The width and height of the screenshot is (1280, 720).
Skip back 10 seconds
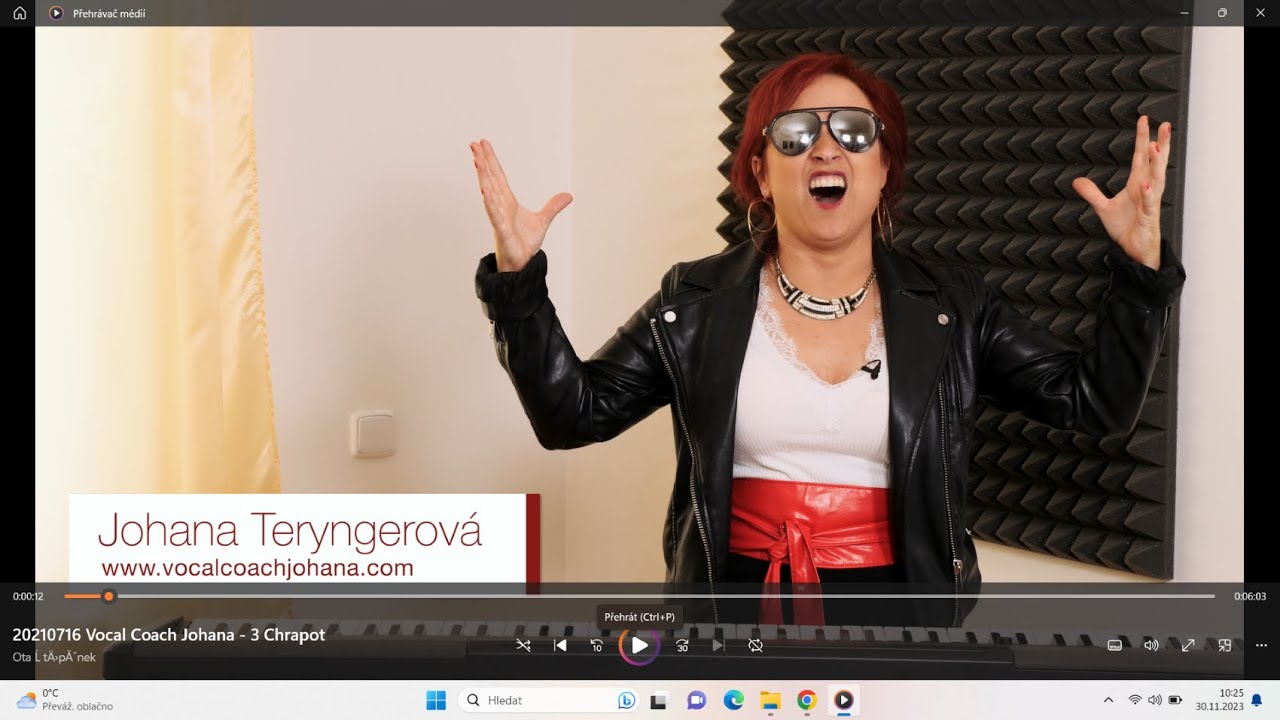click(x=597, y=646)
